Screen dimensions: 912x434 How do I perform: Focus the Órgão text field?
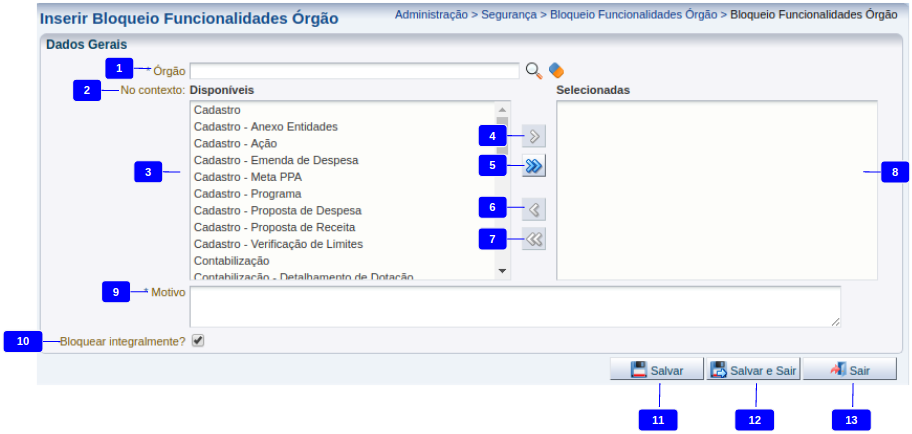(x=354, y=71)
